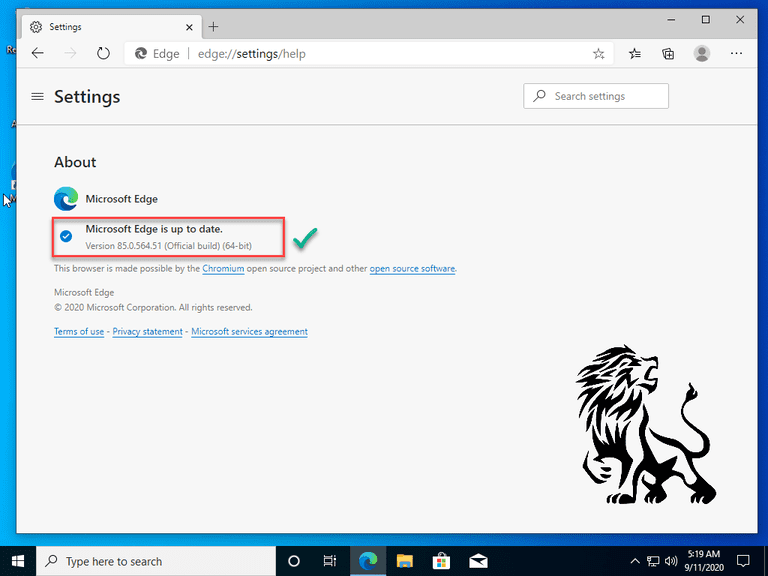Open the Favorites list icon

click(x=635, y=53)
